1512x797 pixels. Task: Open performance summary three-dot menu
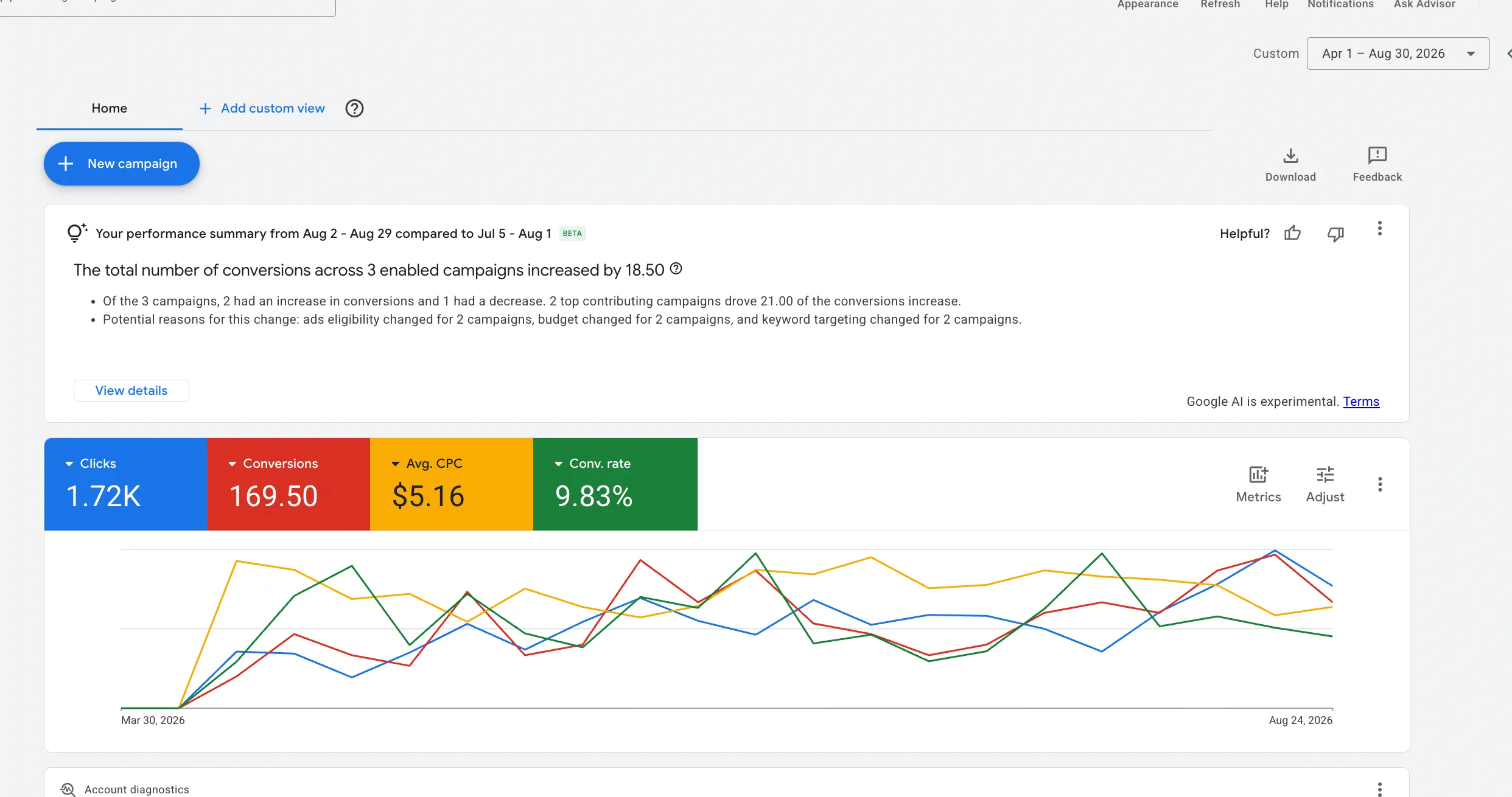click(x=1379, y=229)
